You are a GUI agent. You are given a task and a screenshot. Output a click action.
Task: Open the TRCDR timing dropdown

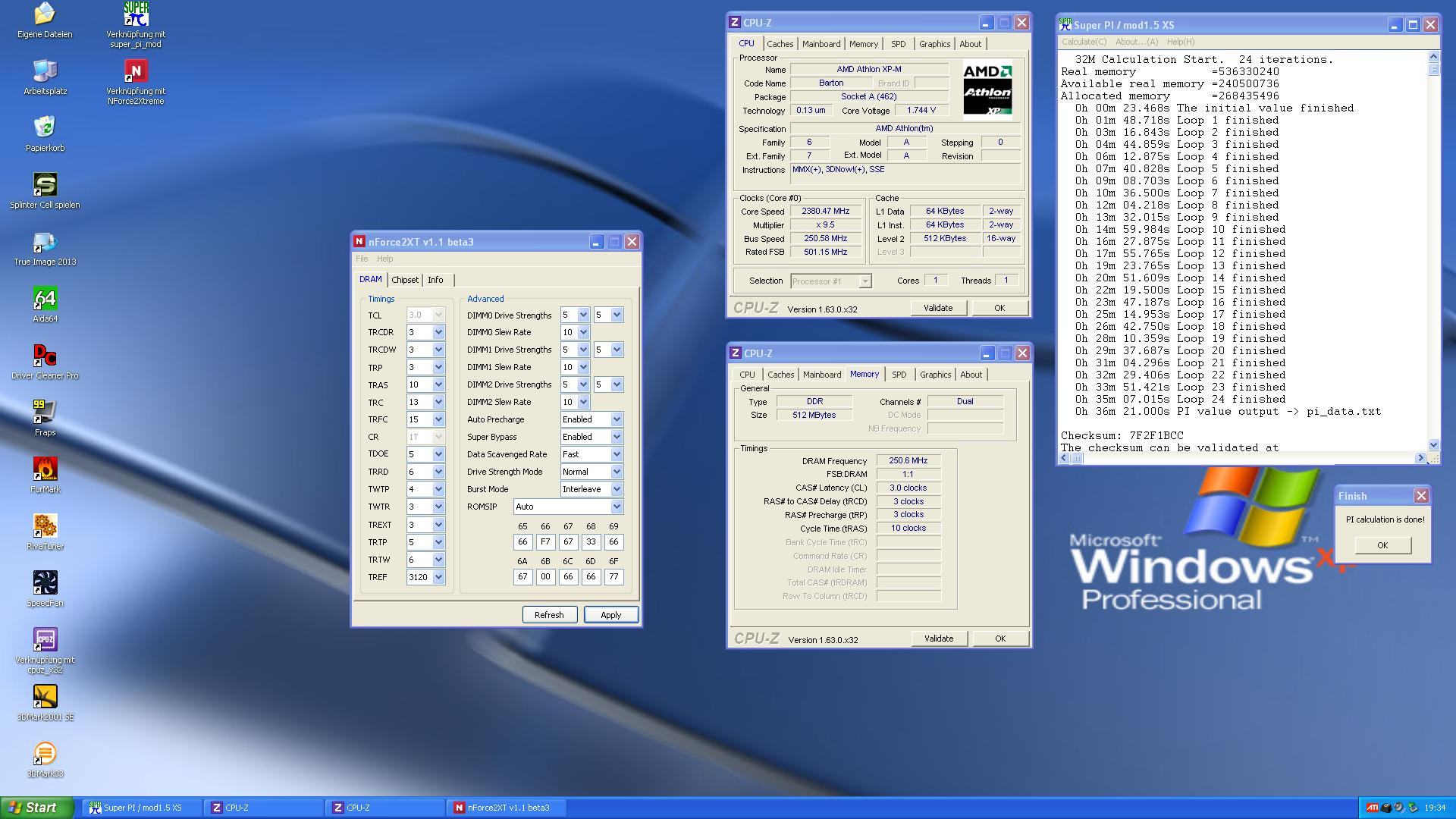coord(438,332)
